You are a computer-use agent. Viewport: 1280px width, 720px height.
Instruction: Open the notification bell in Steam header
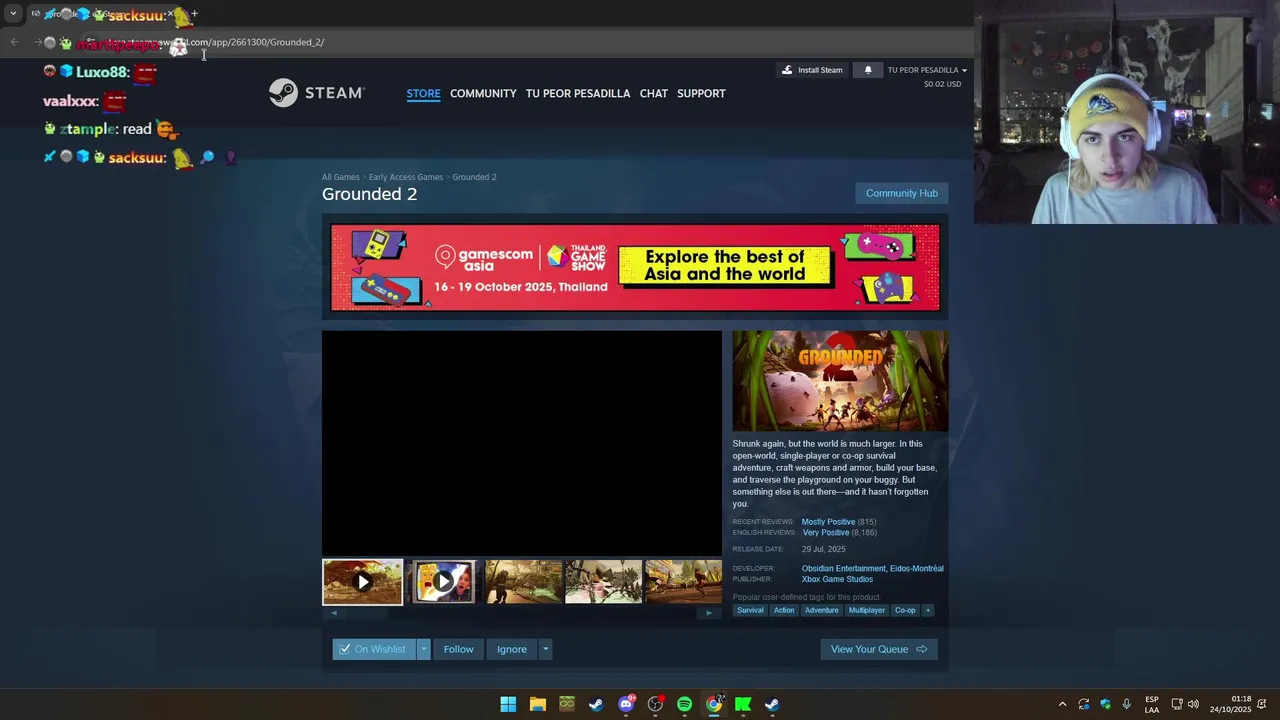coord(868,70)
